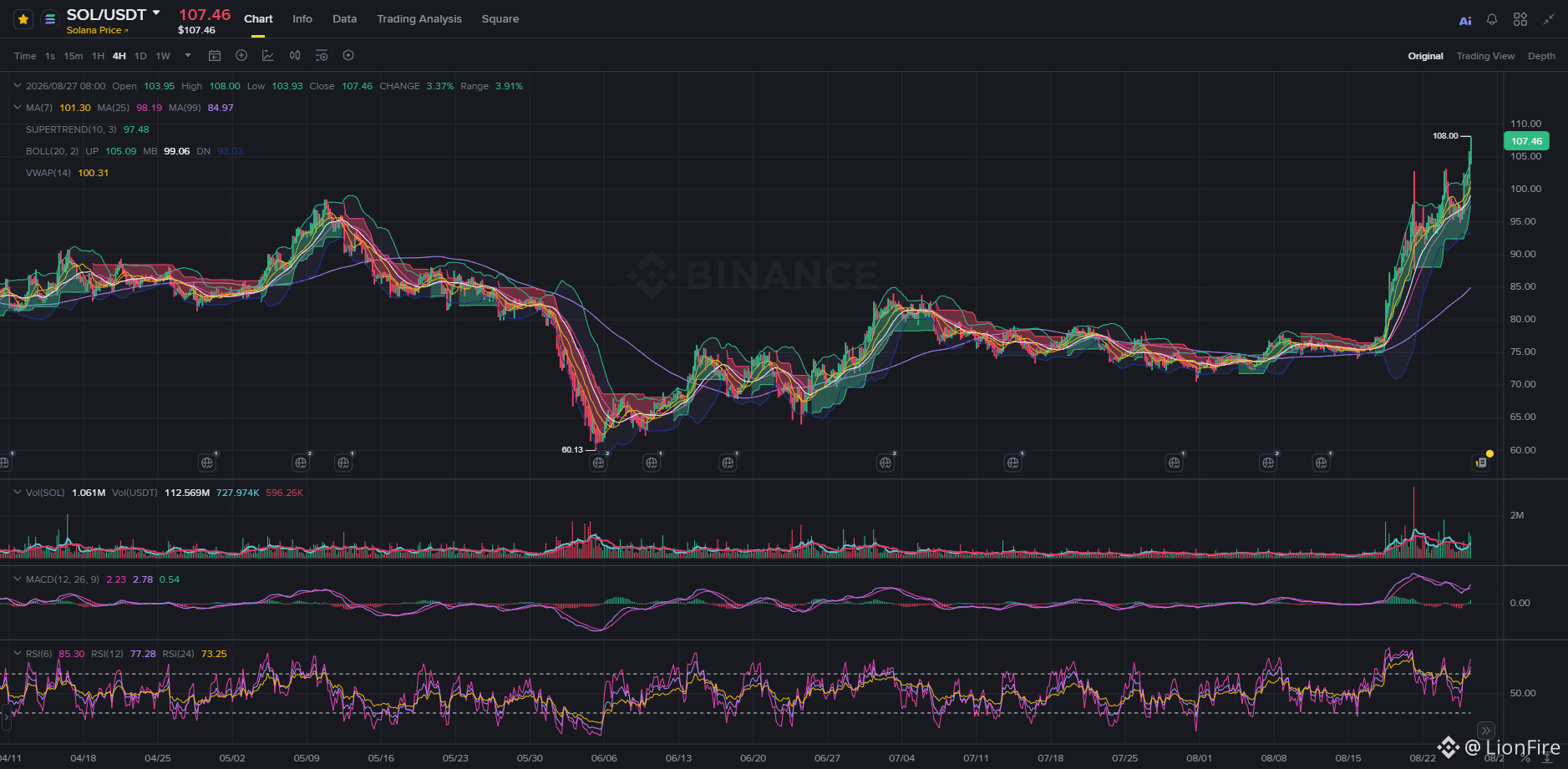Click the event globe marker nearest the 08/08 date
Screen dimensions: 1568x769
tap(1268, 463)
